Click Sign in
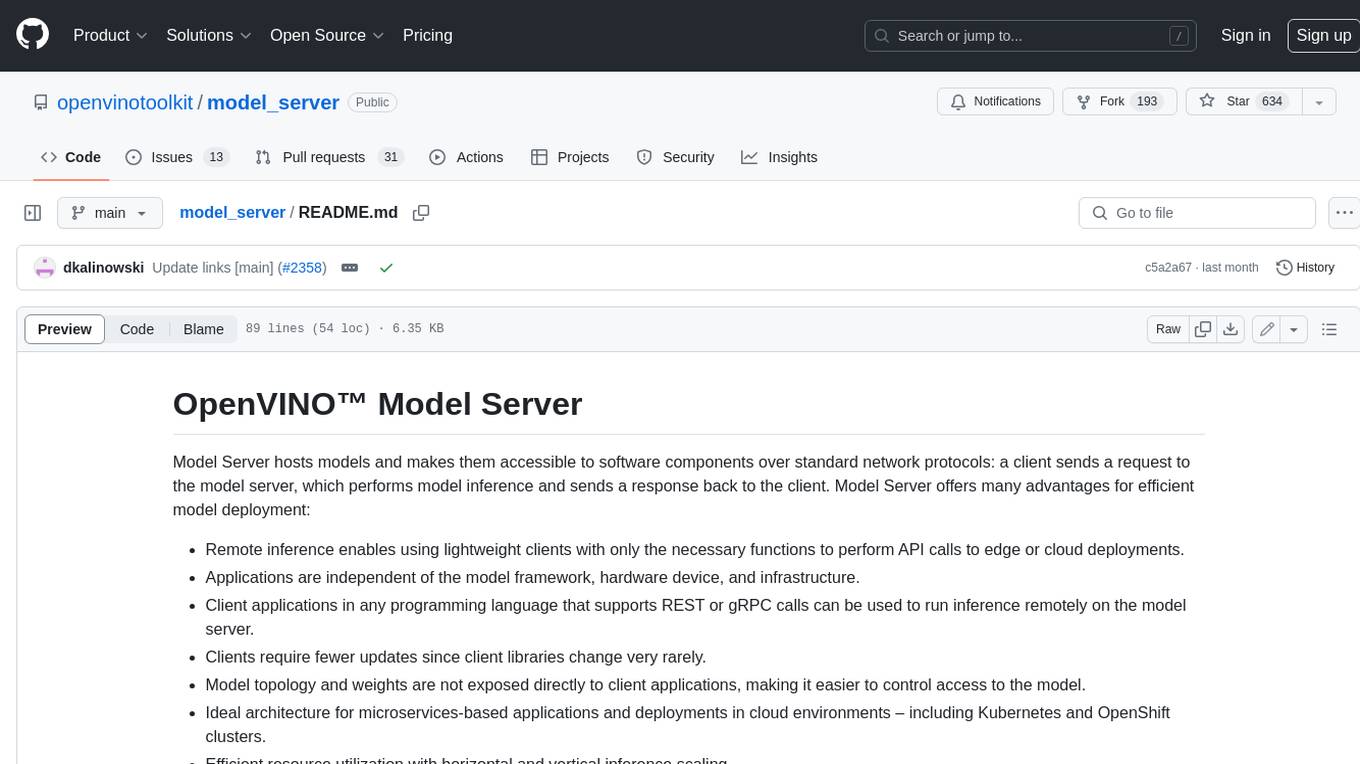This screenshot has height=764, width=1360. click(1245, 35)
